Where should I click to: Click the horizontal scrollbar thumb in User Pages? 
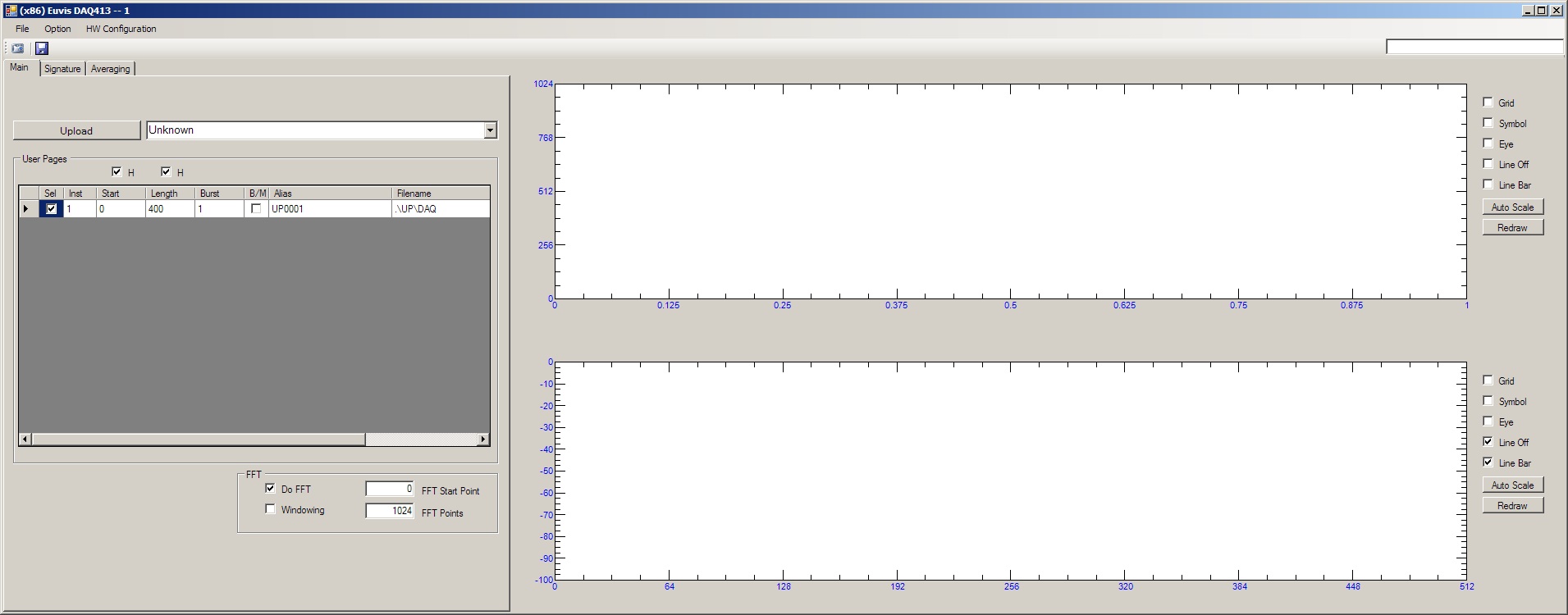pyautogui.click(x=198, y=440)
